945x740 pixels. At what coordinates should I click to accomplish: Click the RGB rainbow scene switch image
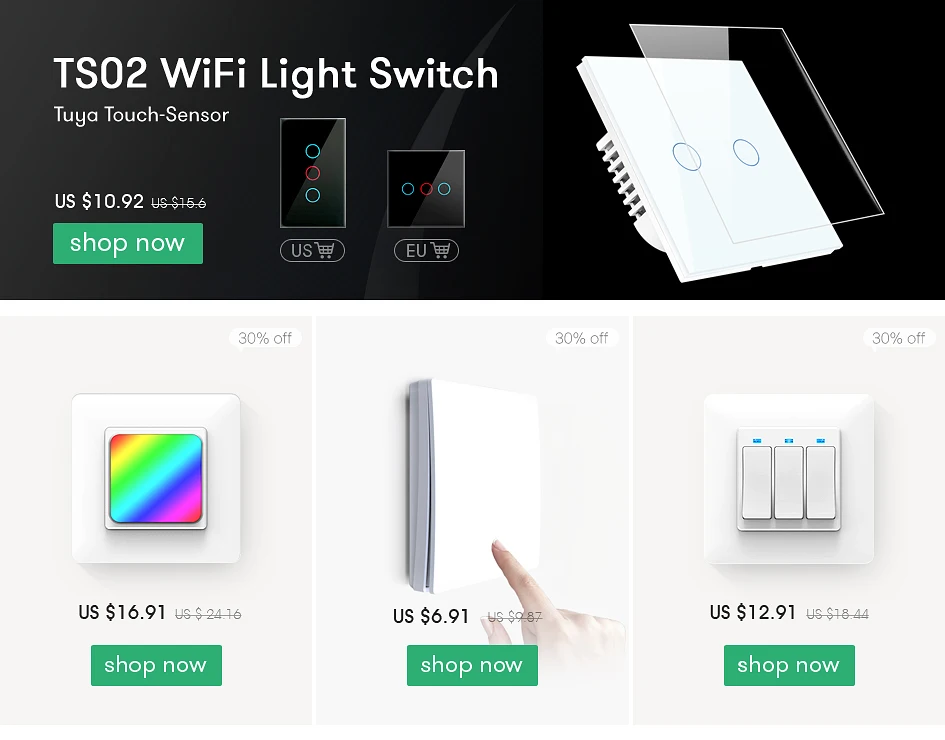click(x=156, y=478)
